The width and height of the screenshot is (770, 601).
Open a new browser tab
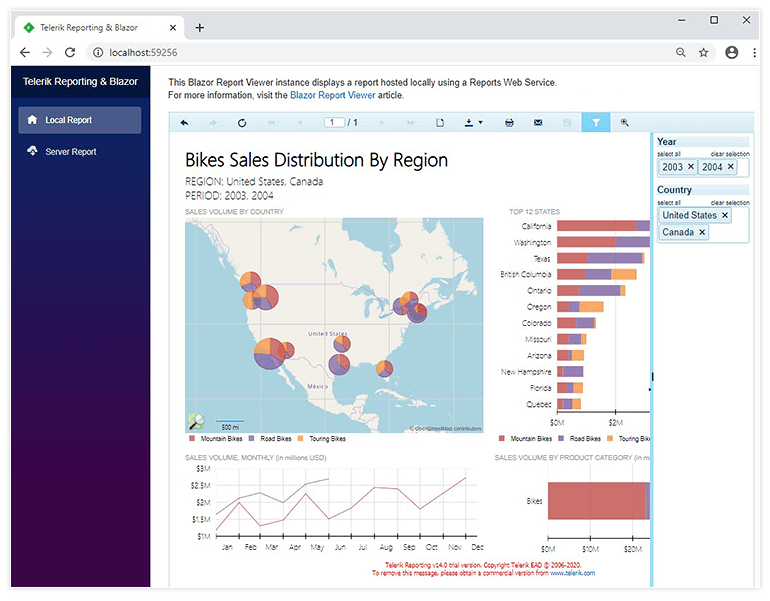199,27
